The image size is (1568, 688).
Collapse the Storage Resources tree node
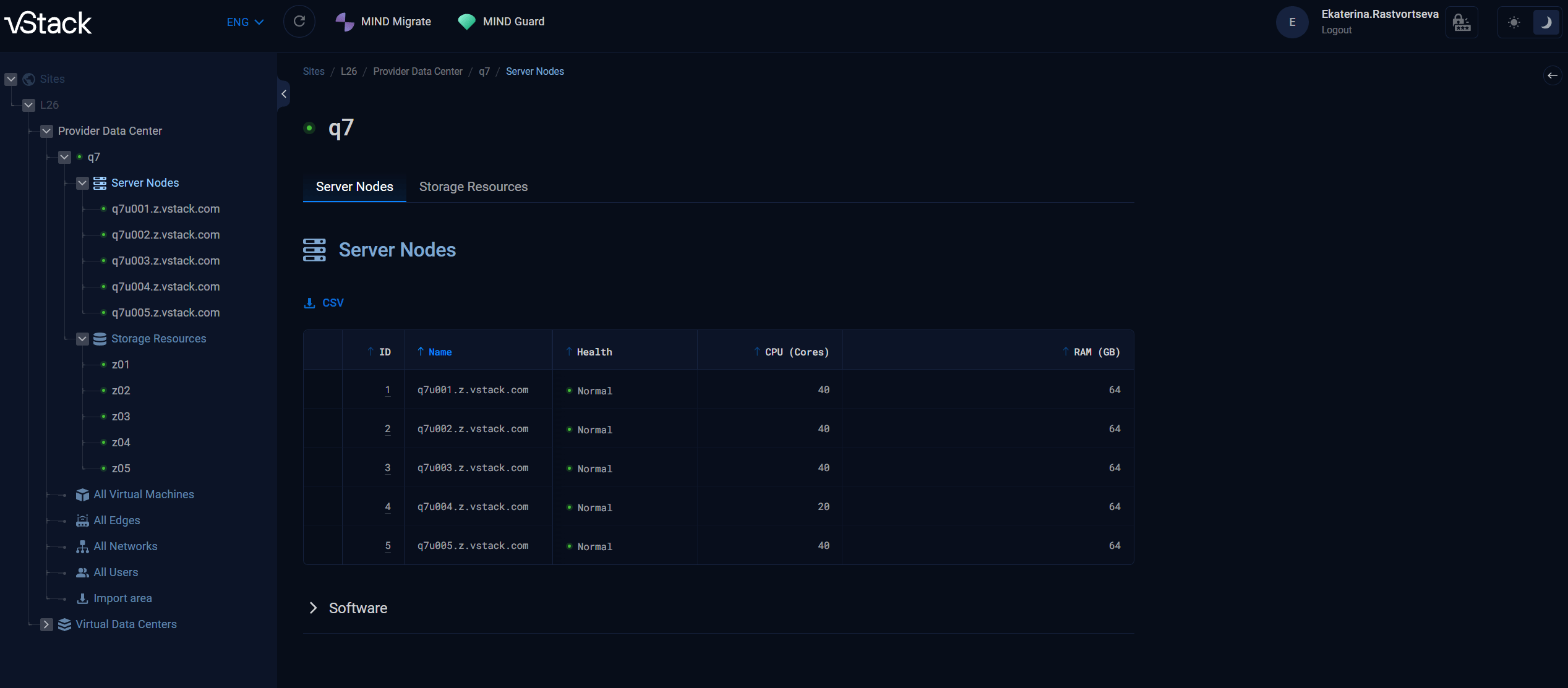tap(82, 339)
